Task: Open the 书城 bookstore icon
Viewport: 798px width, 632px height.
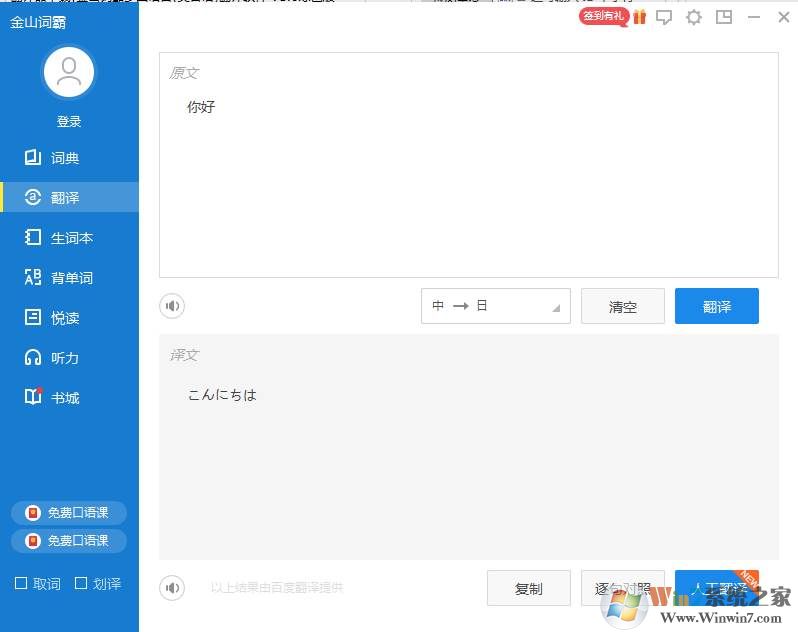Action: pos(33,398)
